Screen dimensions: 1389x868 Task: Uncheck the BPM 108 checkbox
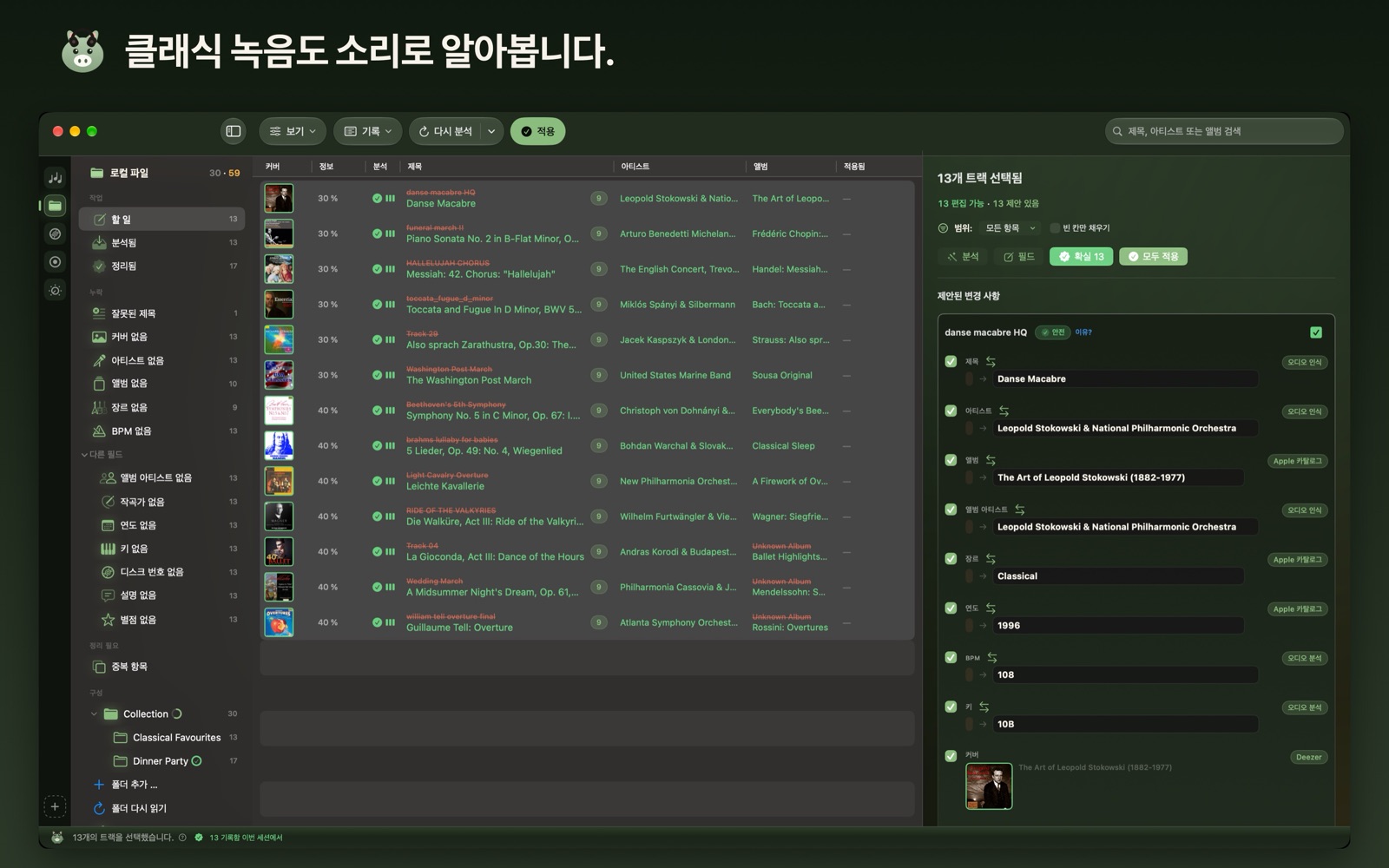point(951,658)
